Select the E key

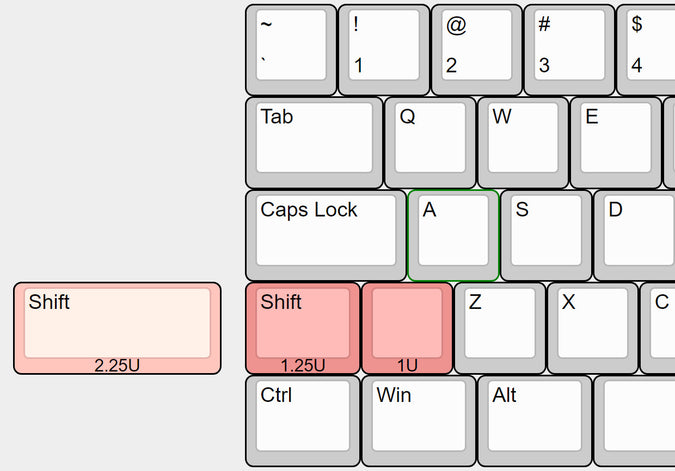616,143
